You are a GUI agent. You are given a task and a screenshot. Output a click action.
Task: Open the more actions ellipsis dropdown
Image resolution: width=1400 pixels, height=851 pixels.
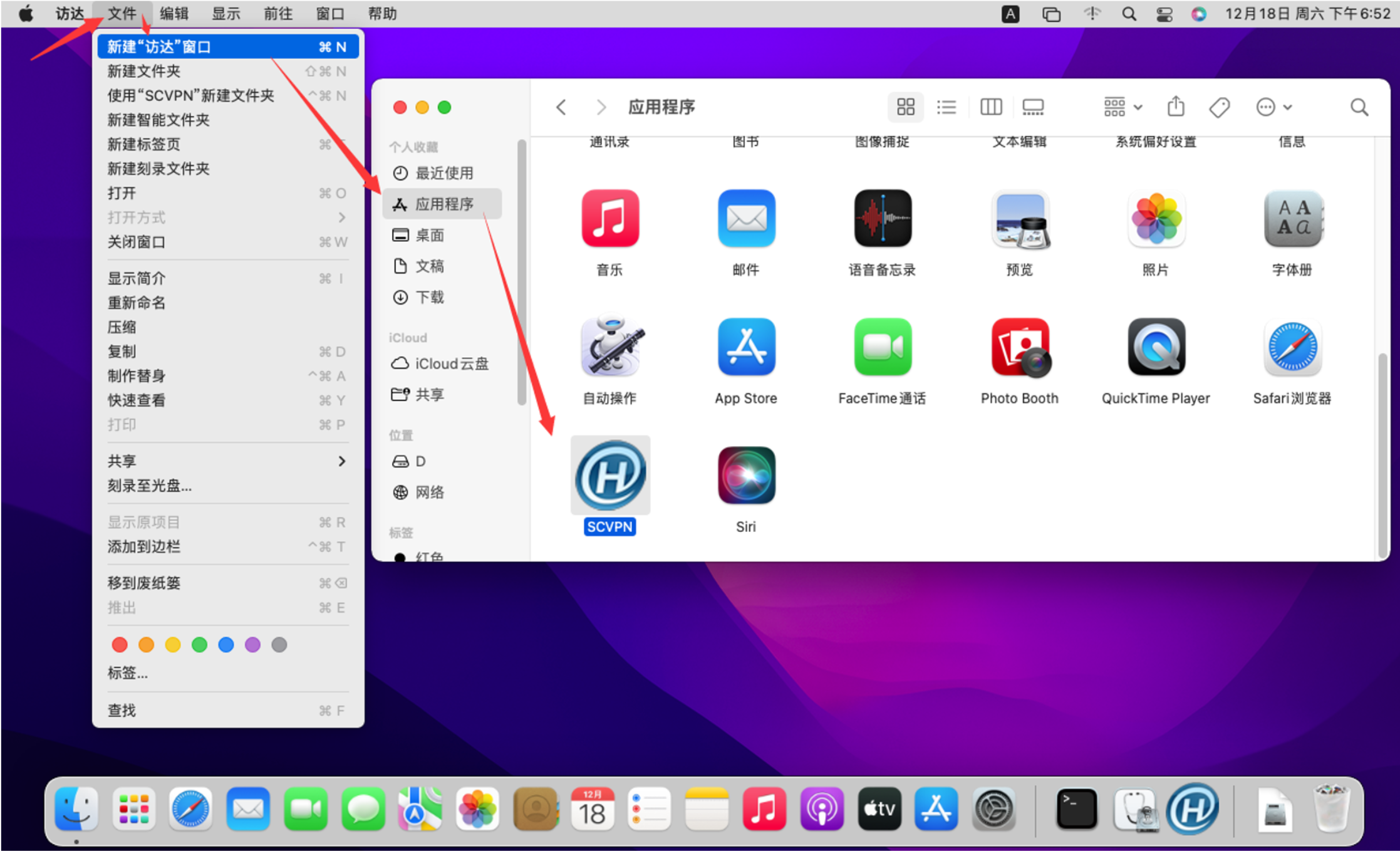click(x=1274, y=107)
